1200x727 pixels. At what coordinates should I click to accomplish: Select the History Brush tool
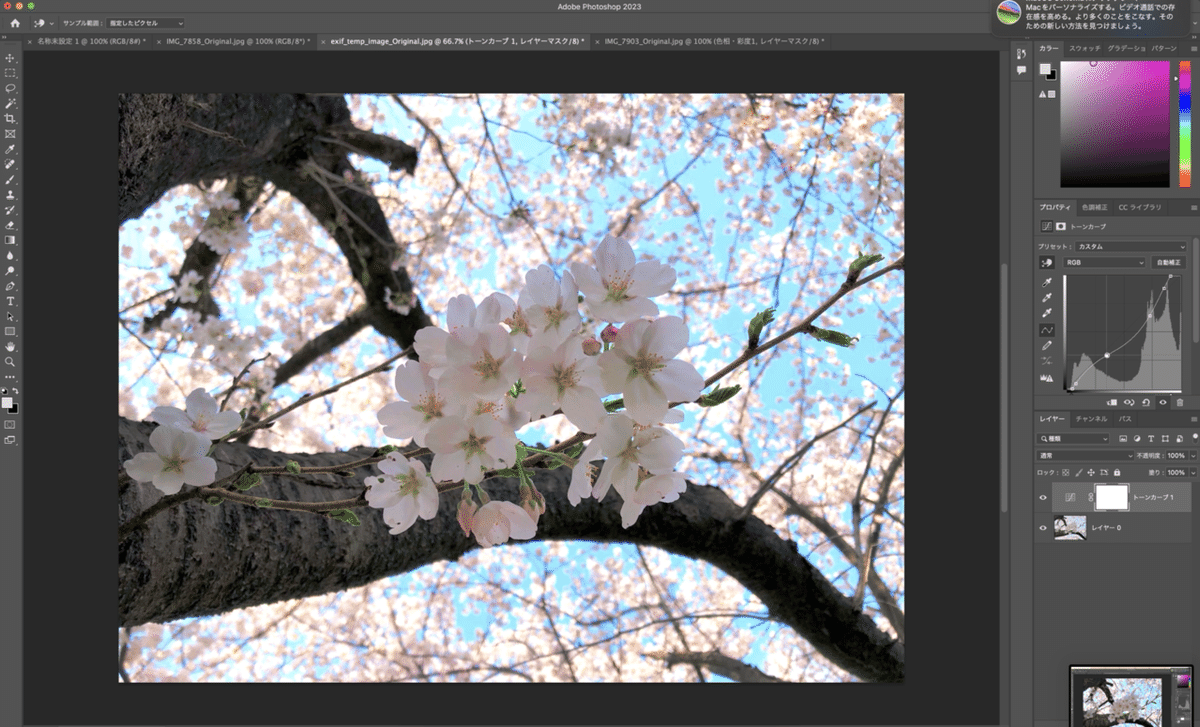click(11, 210)
